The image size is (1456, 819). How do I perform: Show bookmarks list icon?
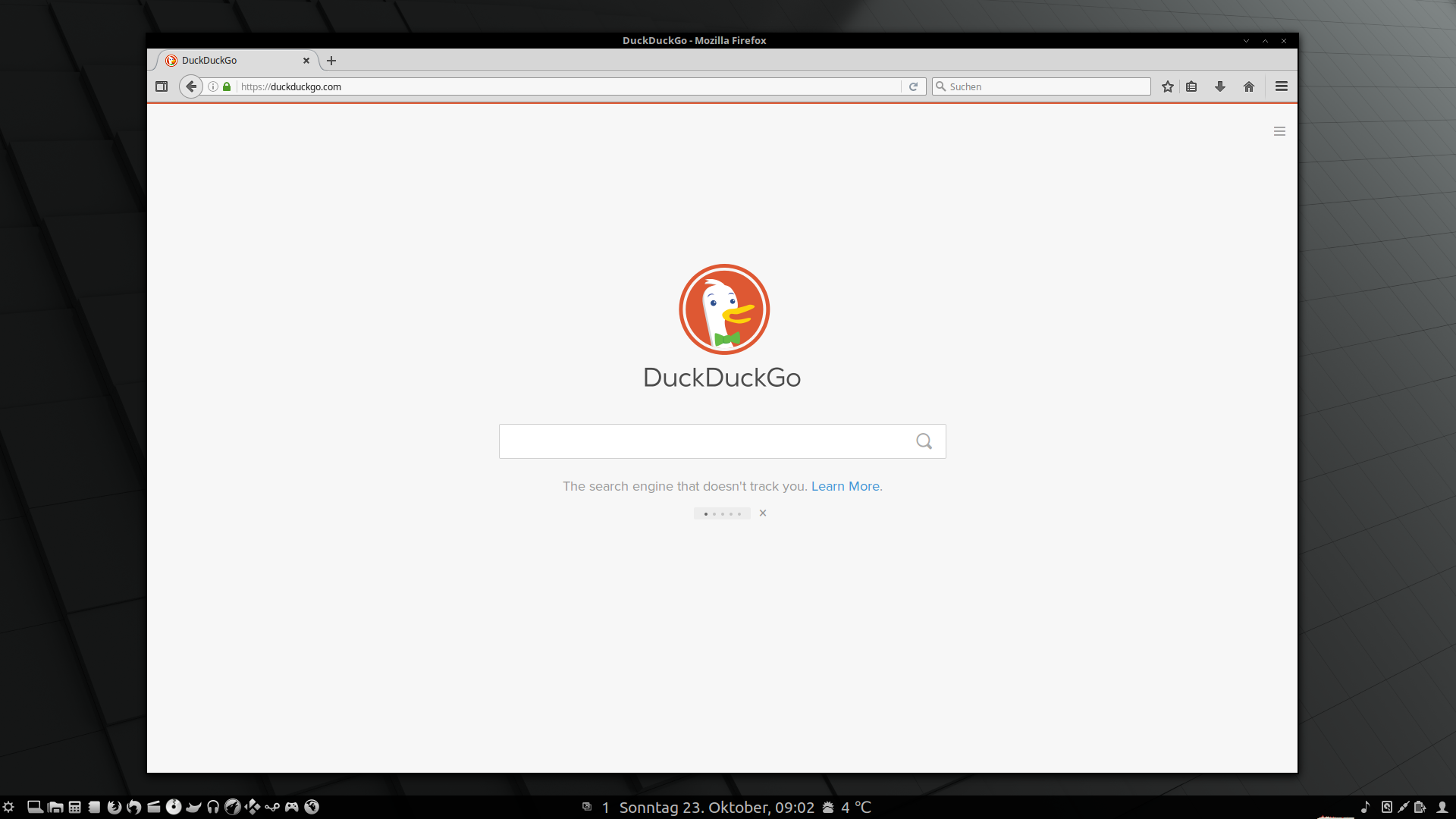(x=1191, y=86)
